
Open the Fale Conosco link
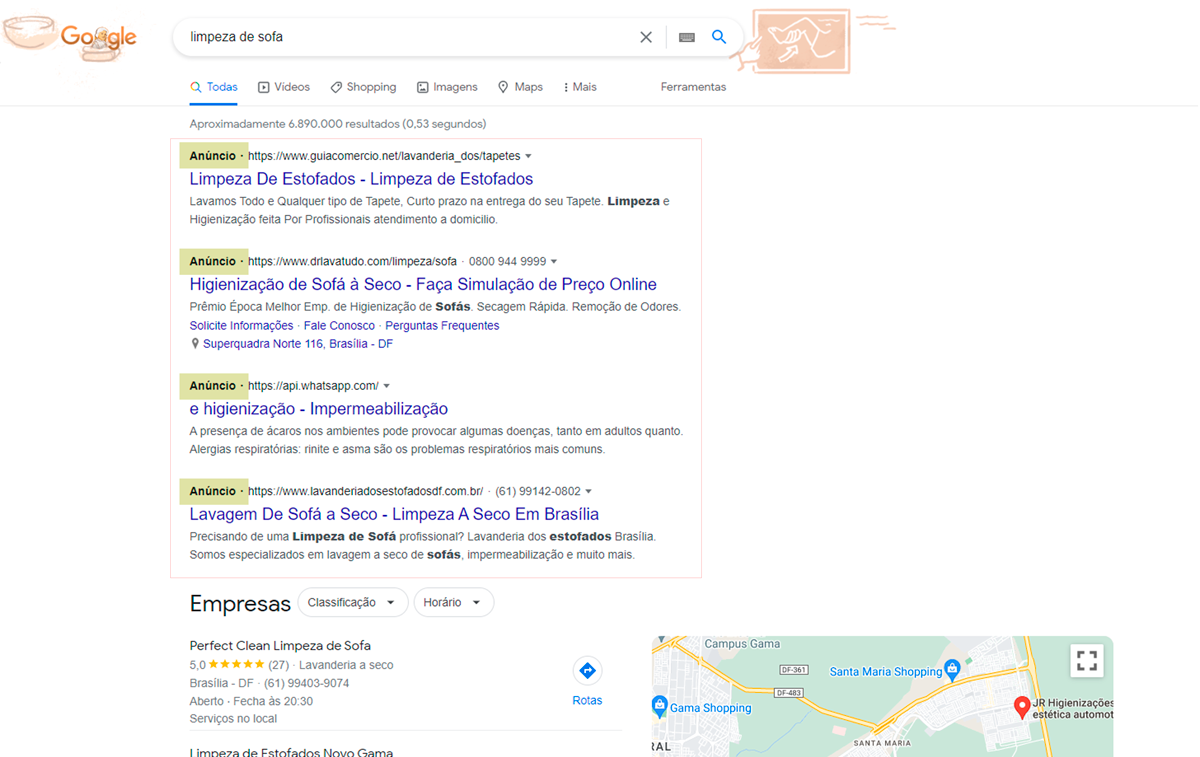(x=340, y=325)
